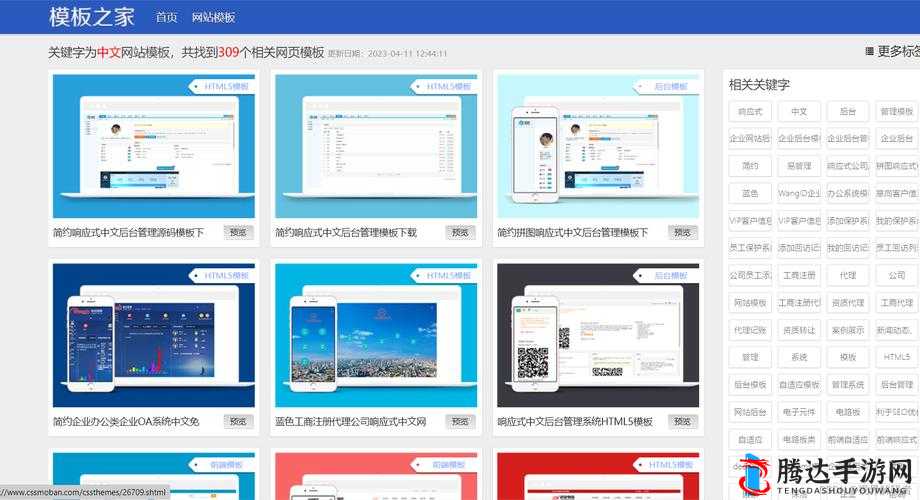The width and height of the screenshot is (920, 500).
Task: Click the 模板之家 site logo
Action: click(92, 17)
